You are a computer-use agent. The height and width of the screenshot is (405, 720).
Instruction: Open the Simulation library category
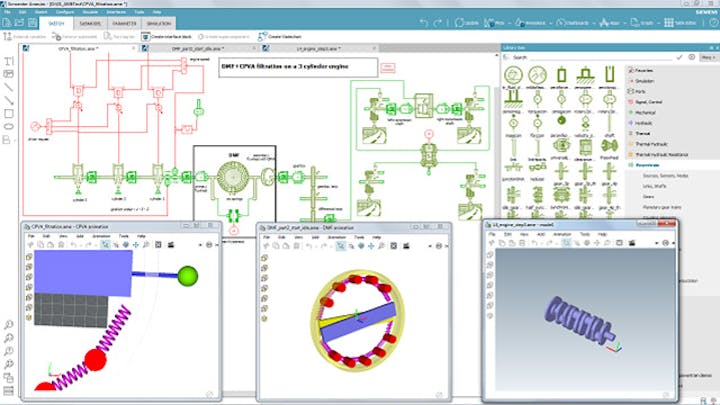point(644,81)
